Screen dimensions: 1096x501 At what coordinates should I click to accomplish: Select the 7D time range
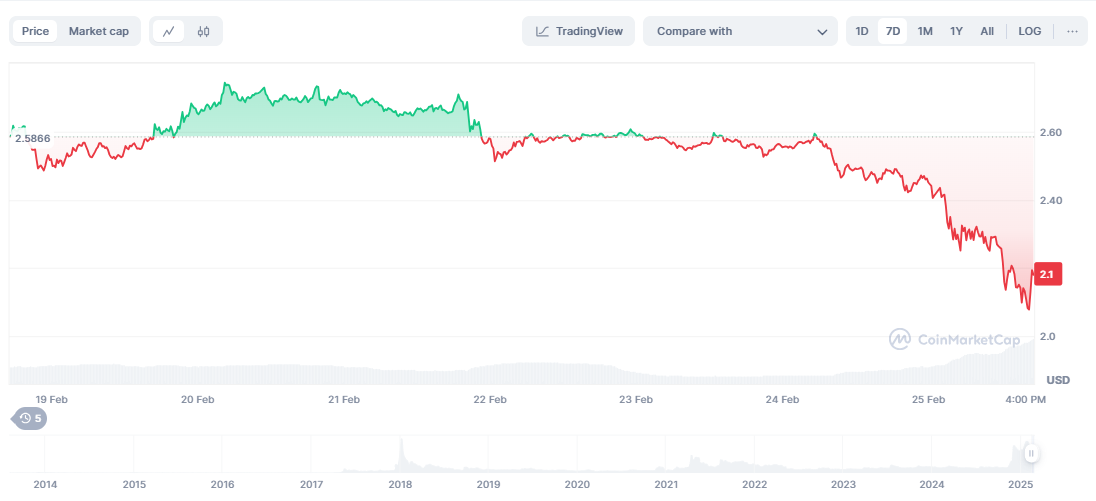[x=893, y=31]
